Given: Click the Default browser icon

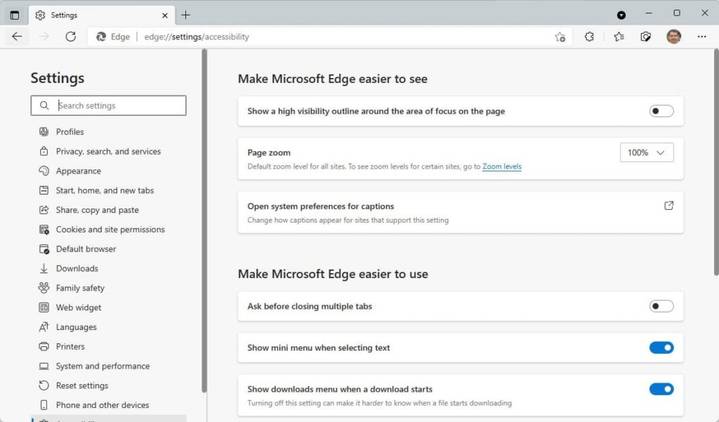Looking at the screenshot, I should (44, 249).
